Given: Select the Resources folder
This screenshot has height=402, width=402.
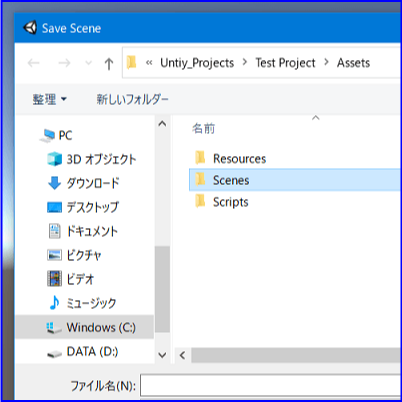Looking at the screenshot, I should tap(295, 159).
